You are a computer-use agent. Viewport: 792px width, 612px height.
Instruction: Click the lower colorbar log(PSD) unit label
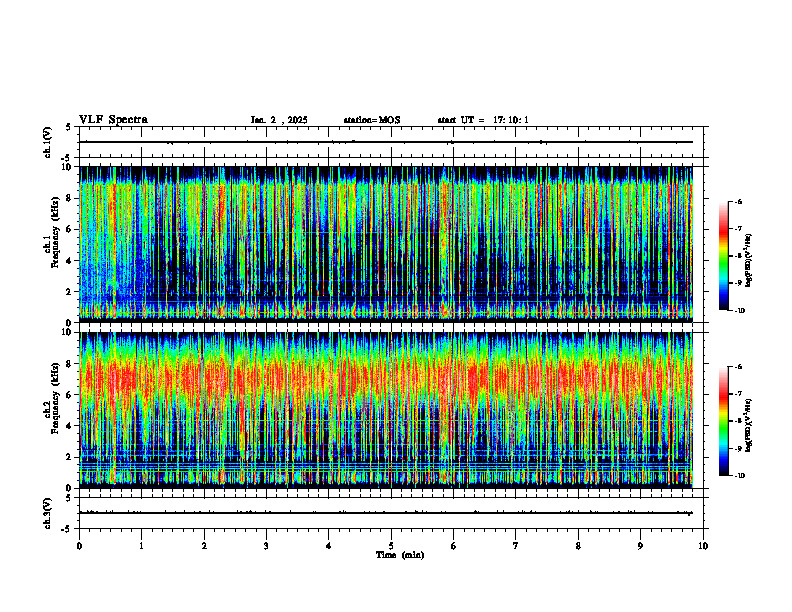click(x=749, y=425)
